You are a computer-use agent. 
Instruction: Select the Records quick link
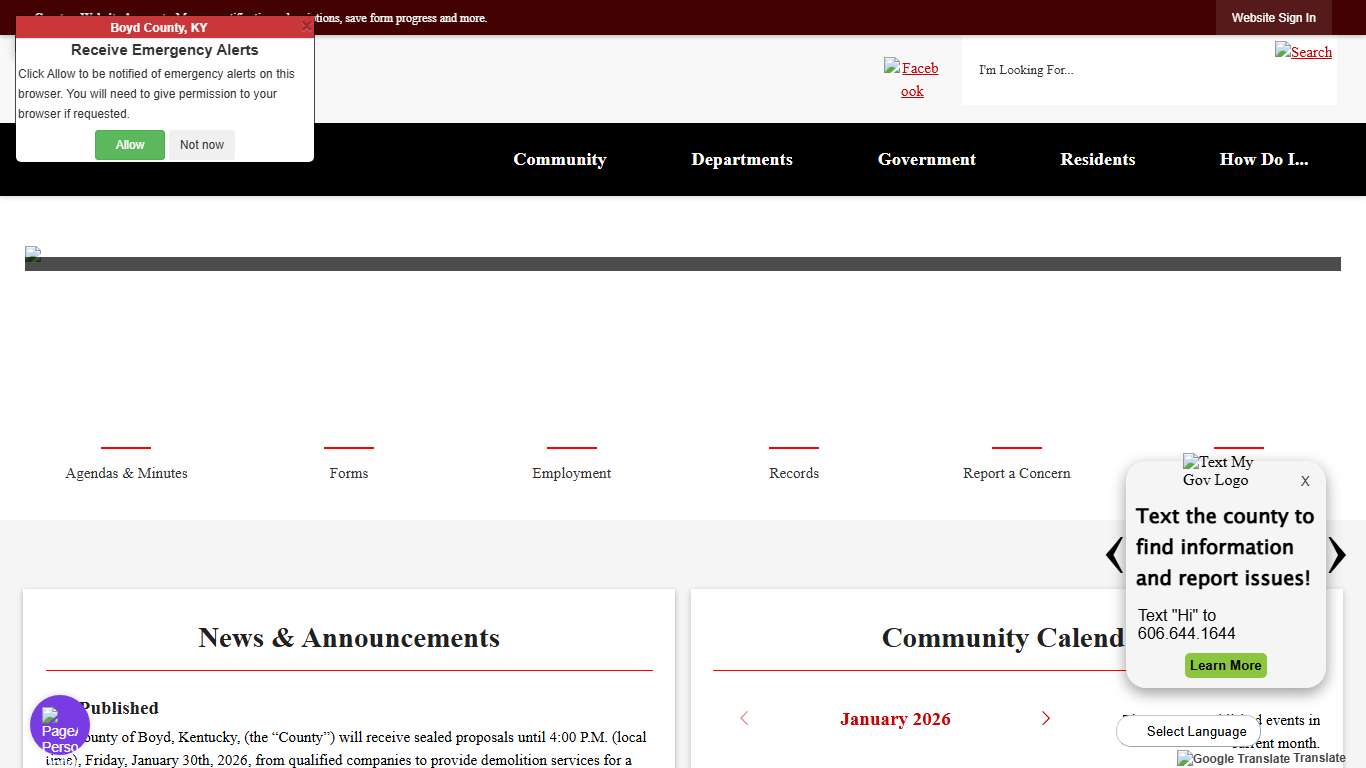point(793,473)
